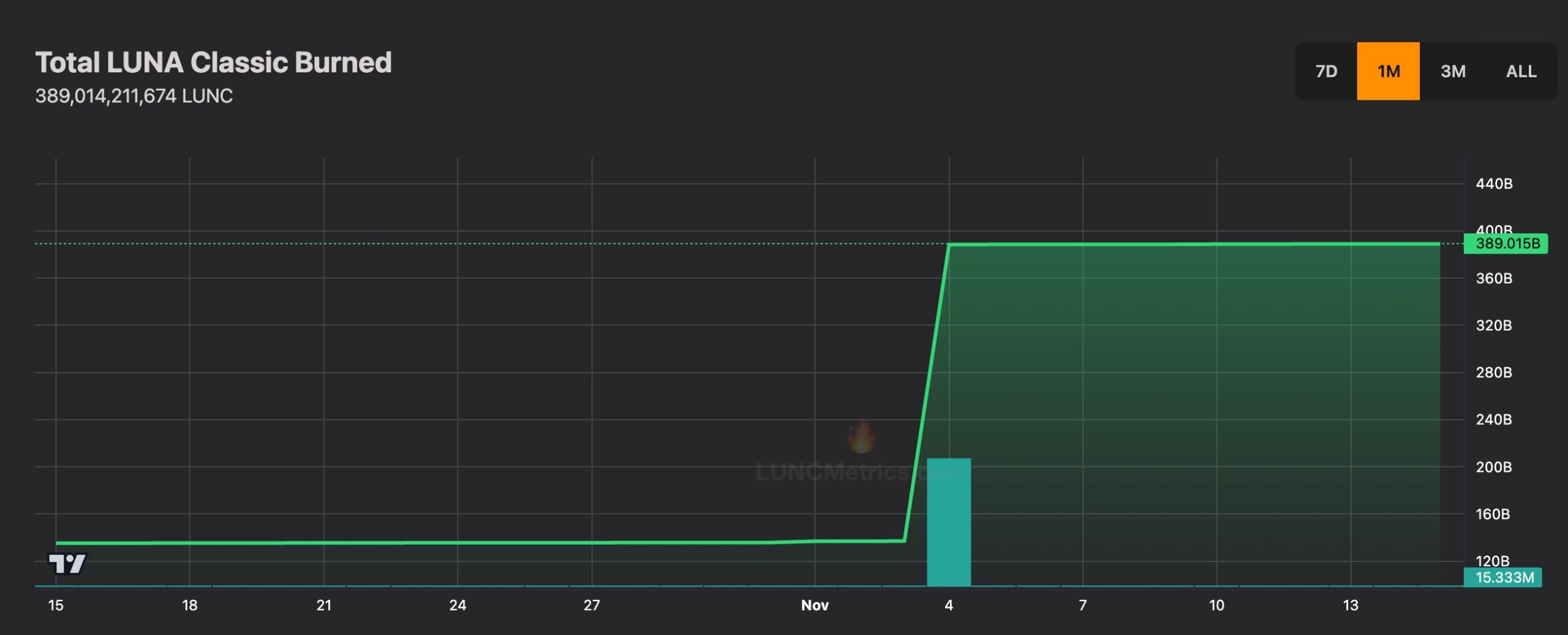This screenshot has width=1568, height=635.
Task: Keep the 1M timeframe selected
Action: click(1389, 71)
